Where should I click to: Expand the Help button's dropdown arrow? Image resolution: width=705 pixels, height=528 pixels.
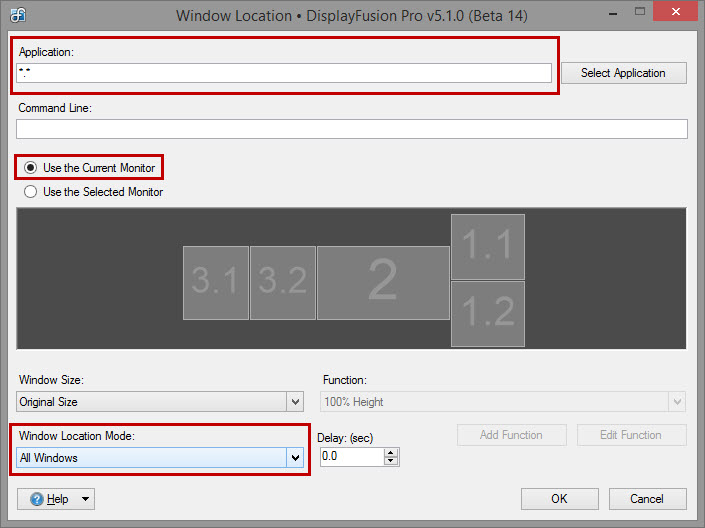click(x=86, y=499)
